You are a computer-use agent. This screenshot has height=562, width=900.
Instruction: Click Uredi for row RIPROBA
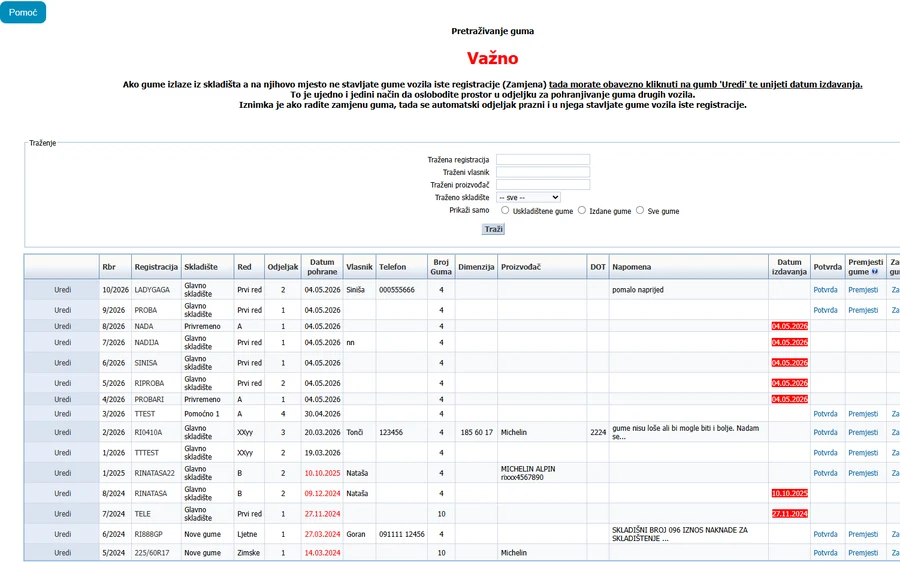[x=63, y=383]
